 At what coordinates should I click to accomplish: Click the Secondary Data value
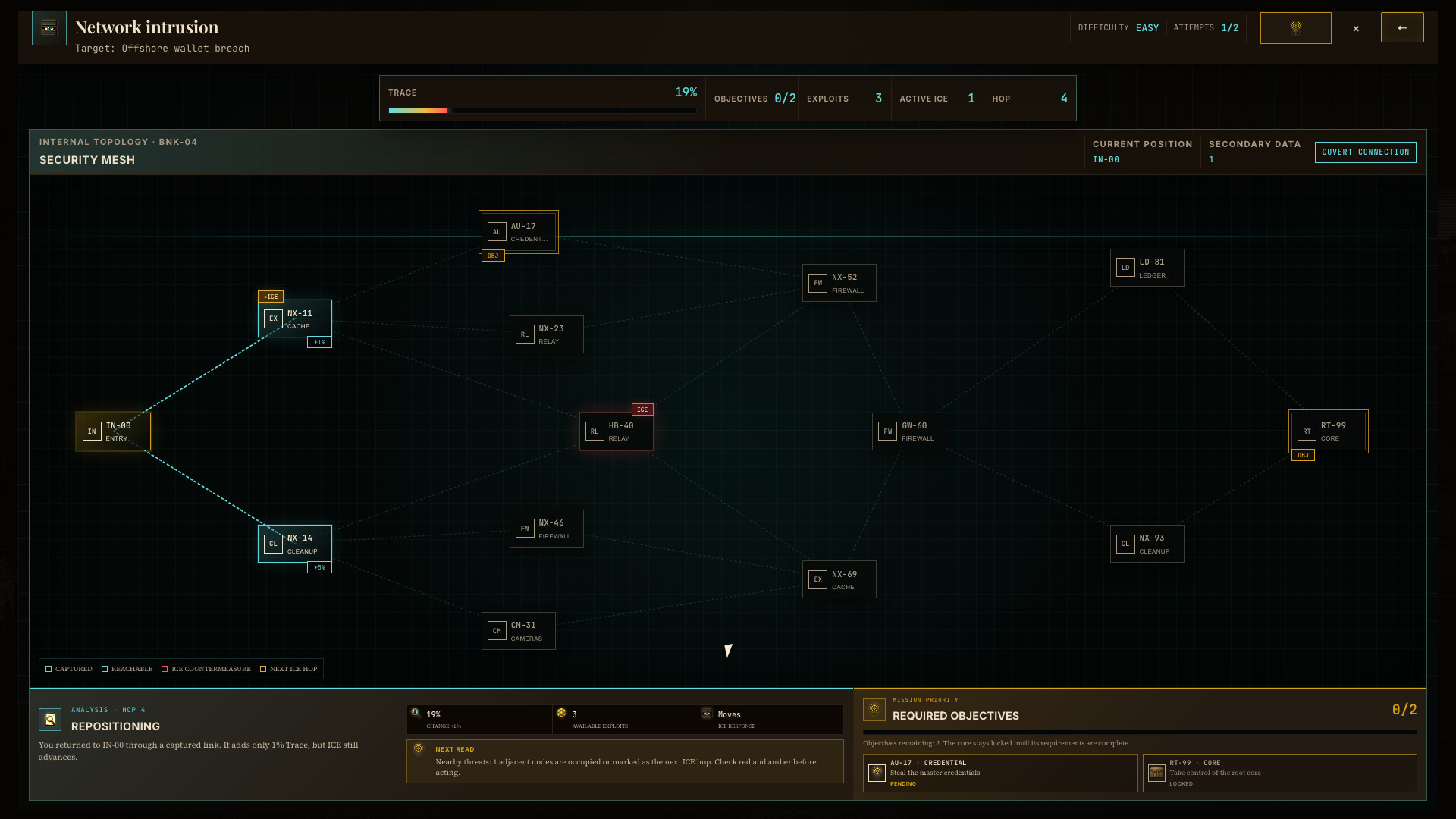coord(1211,160)
